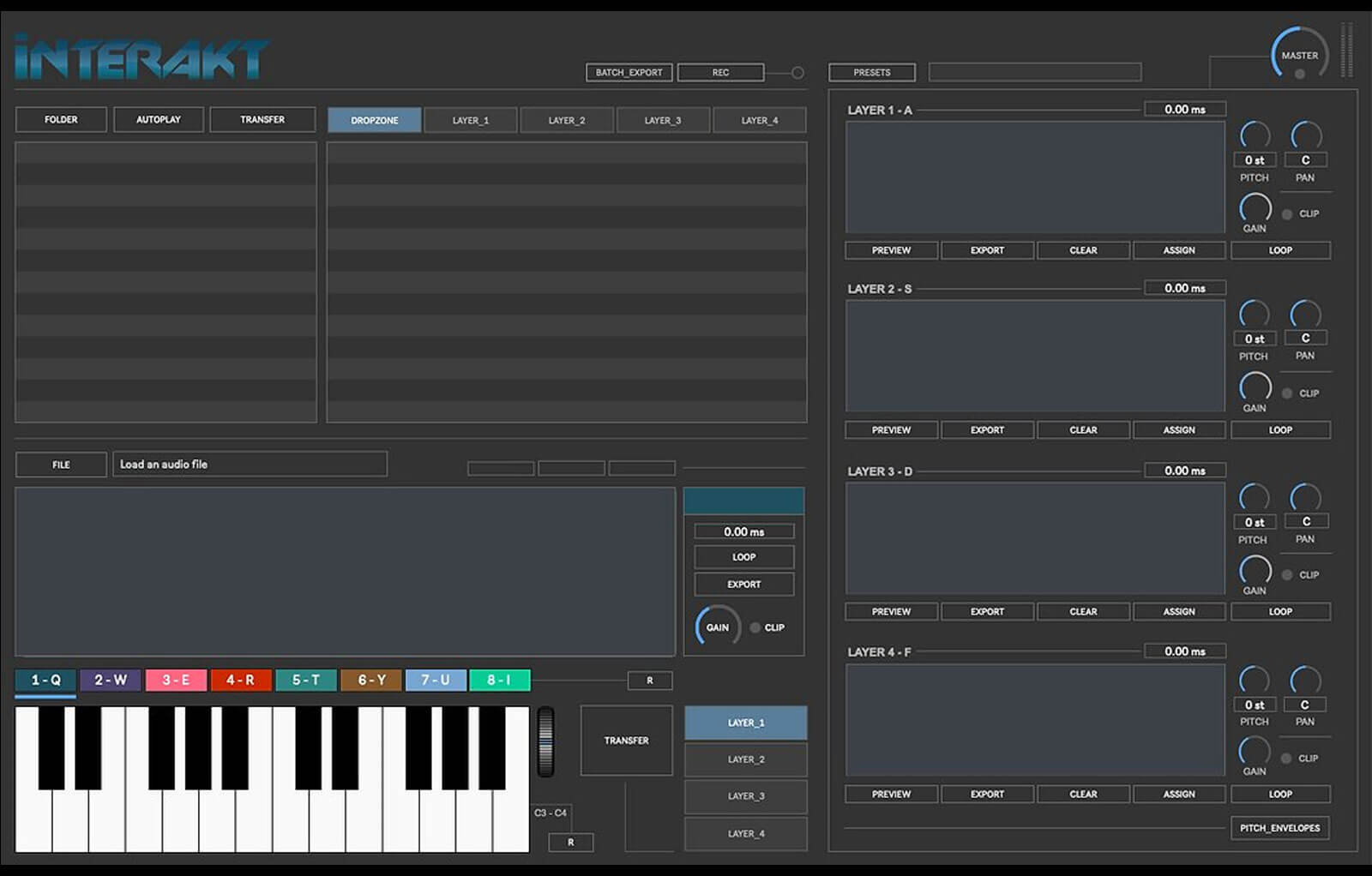Click the keyboard pitch wheel

click(545, 742)
